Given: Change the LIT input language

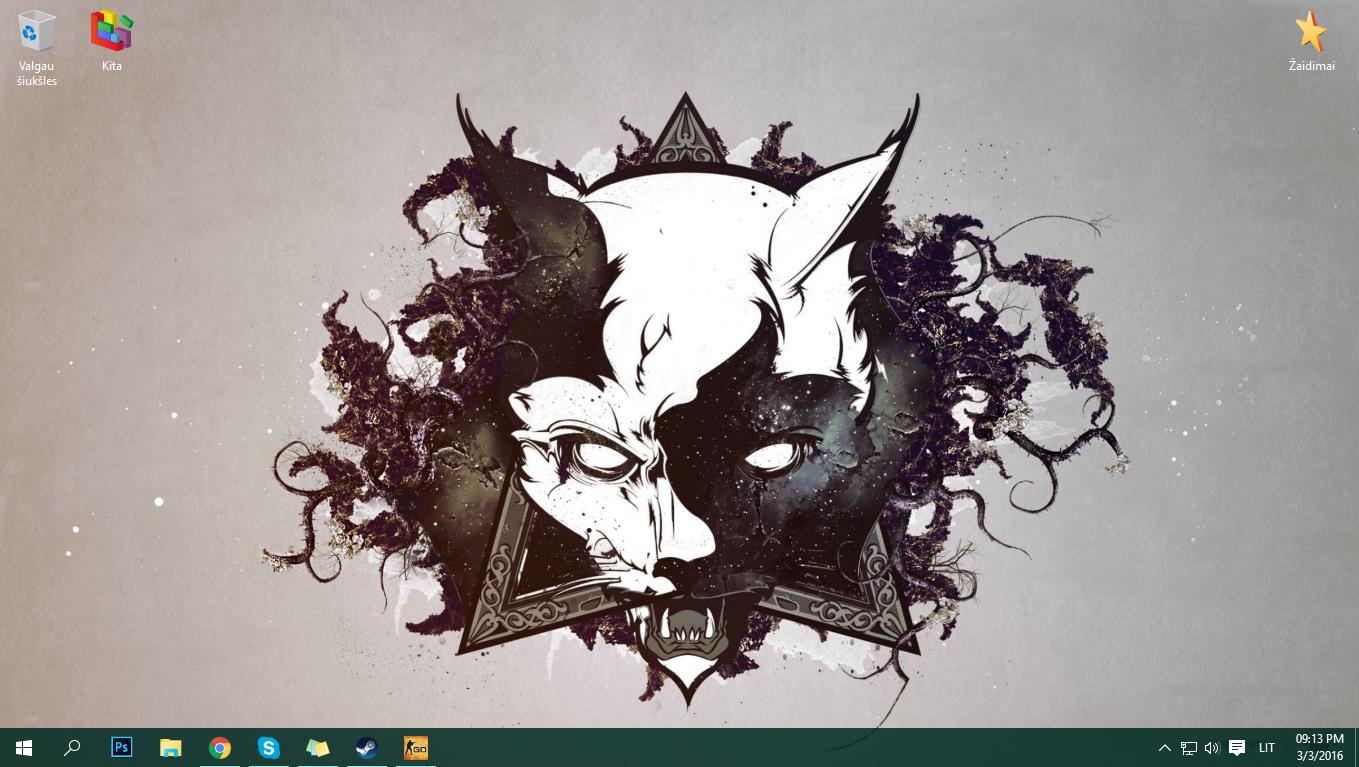Looking at the screenshot, I should tap(1267, 747).
